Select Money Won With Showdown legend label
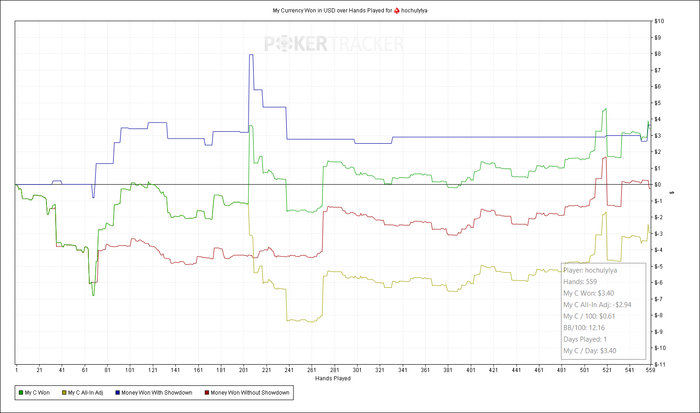 (x=157, y=393)
